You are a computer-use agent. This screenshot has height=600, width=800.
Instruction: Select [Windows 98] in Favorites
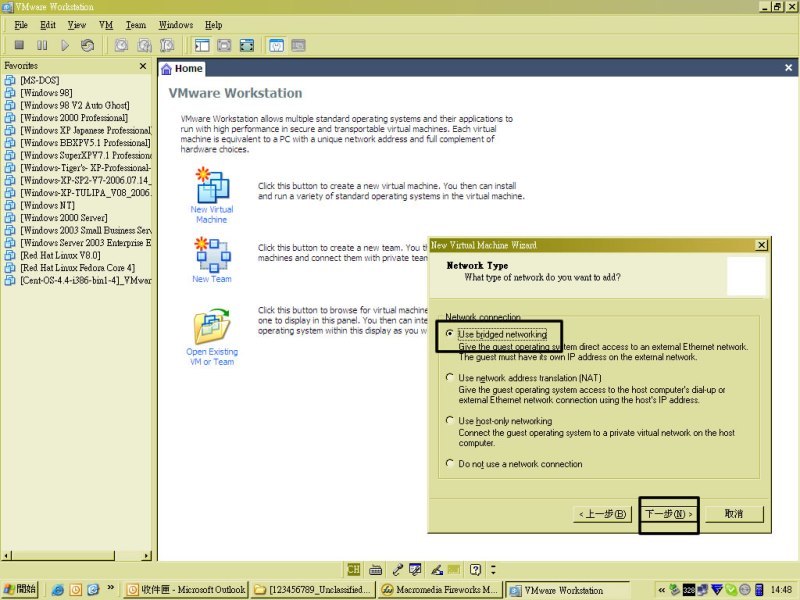click(46, 93)
